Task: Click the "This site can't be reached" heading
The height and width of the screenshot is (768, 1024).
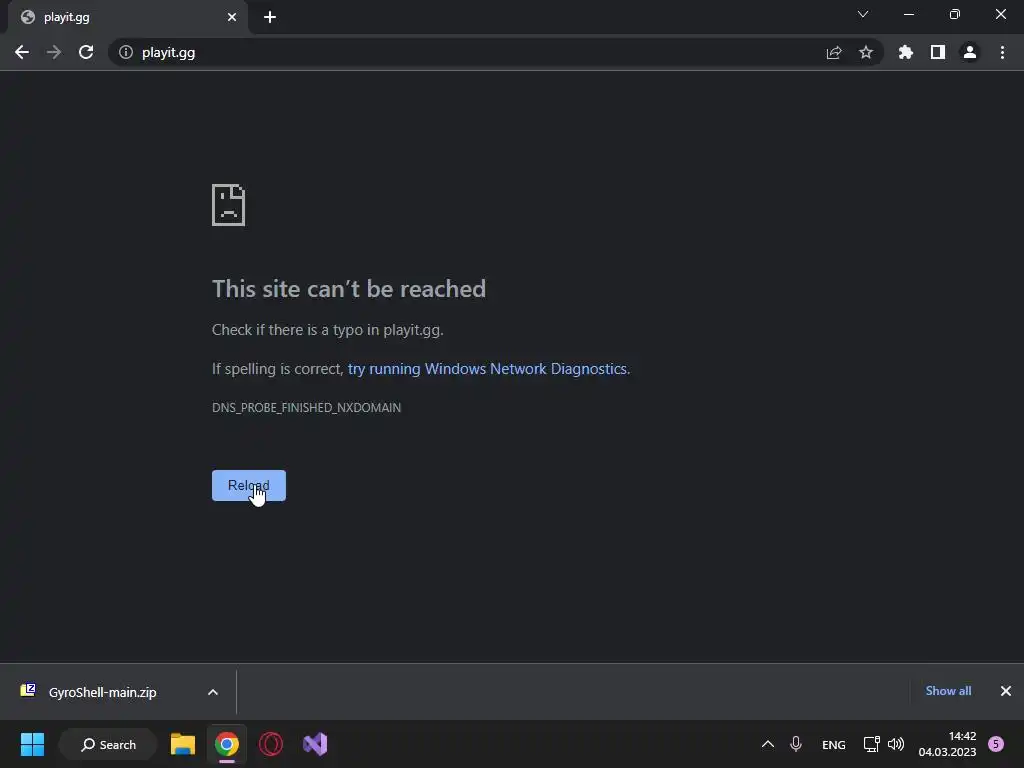Action: pyautogui.click(x=349, y=289)
